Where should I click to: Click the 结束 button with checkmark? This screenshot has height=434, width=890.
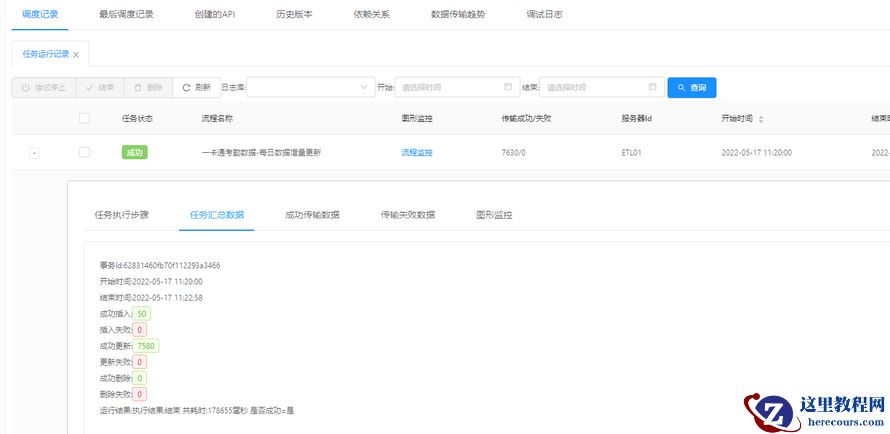(99, 88)
